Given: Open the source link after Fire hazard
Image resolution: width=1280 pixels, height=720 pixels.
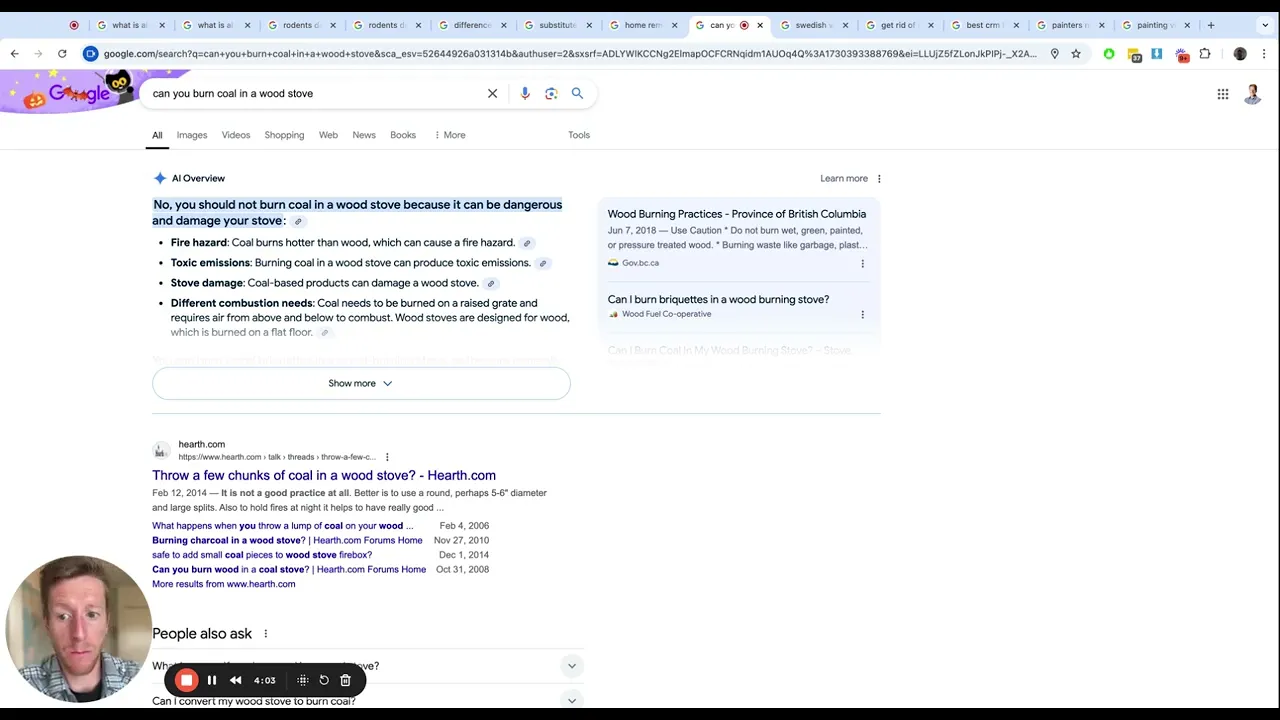Looking at the screenshot, I should pyautogui.click(x=527, y=243).
